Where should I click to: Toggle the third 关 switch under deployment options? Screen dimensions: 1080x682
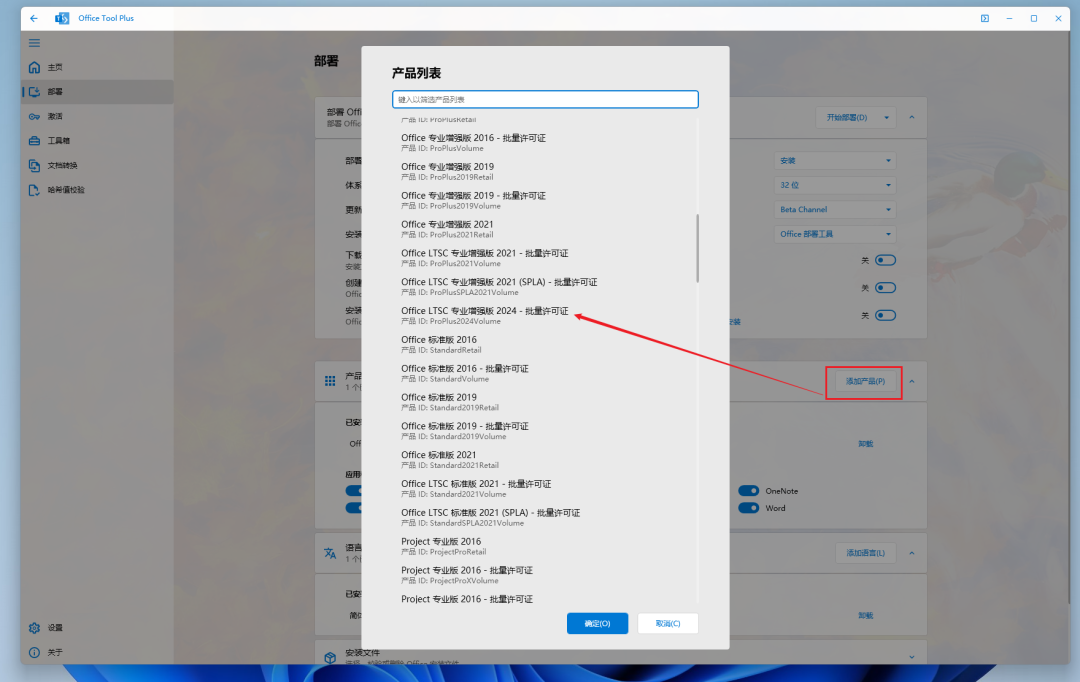coord(885,316)
